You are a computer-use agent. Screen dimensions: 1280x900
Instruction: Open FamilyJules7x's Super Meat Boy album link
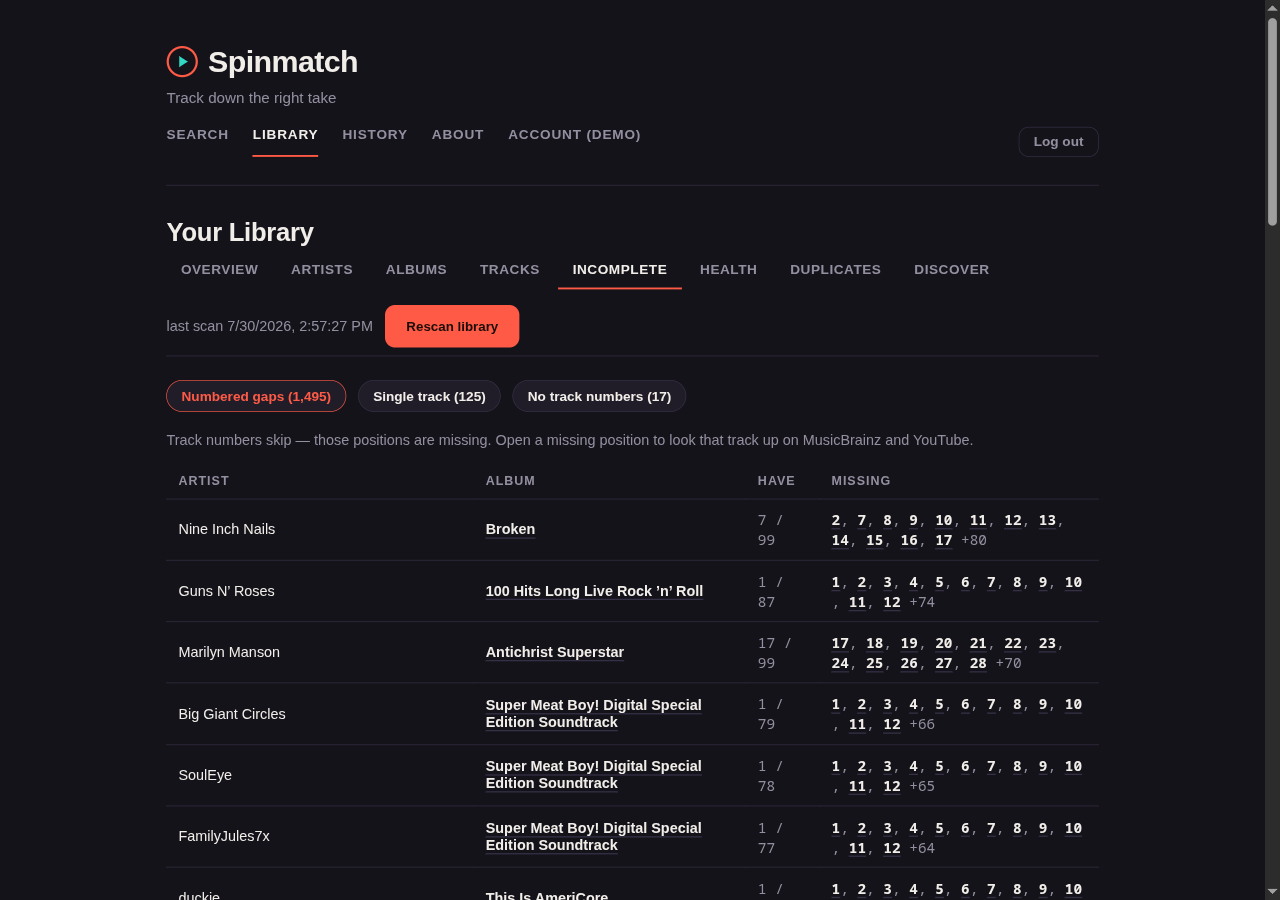pyautogui.click(x=594, y=837)
